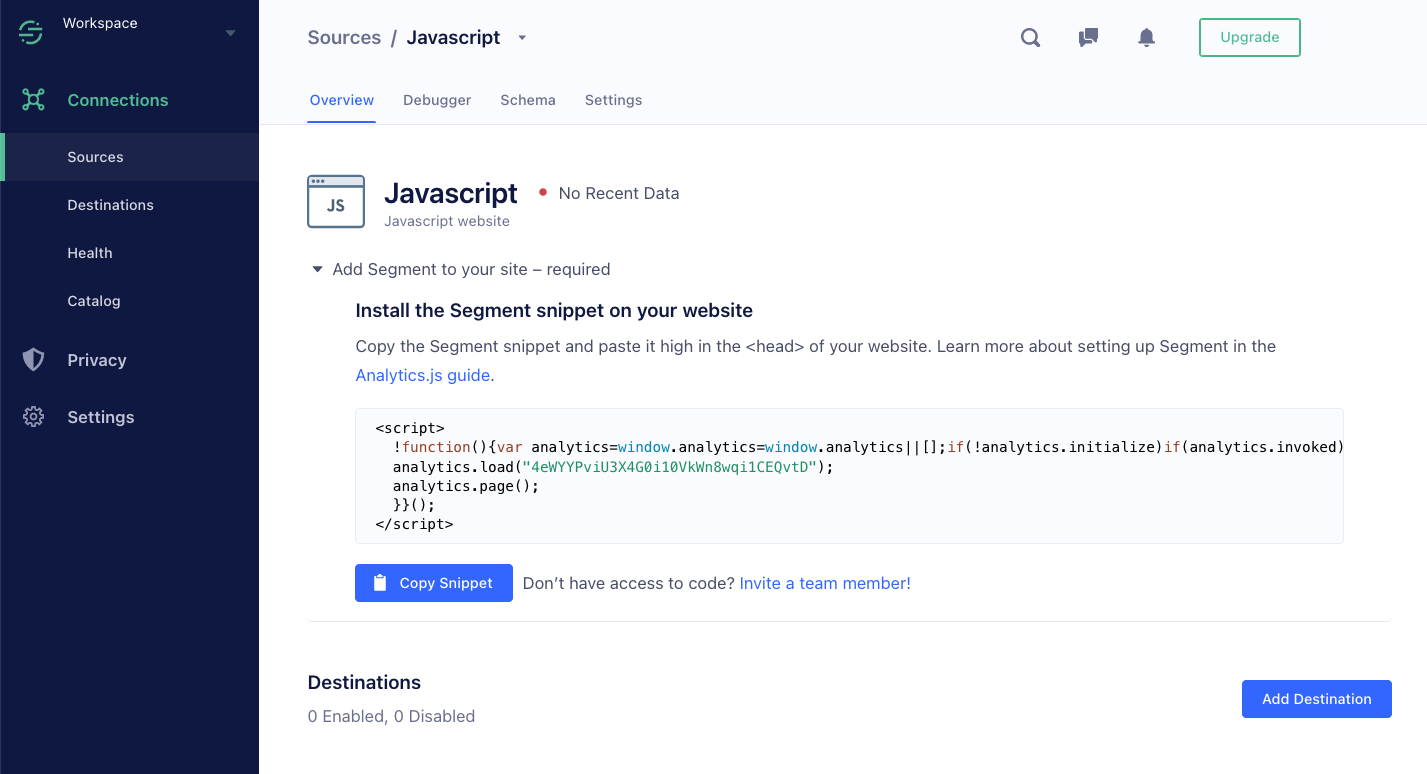Open the Analytics.js guide link
The width and height of the screenshot is (1427, 774).
pos(423,376)
